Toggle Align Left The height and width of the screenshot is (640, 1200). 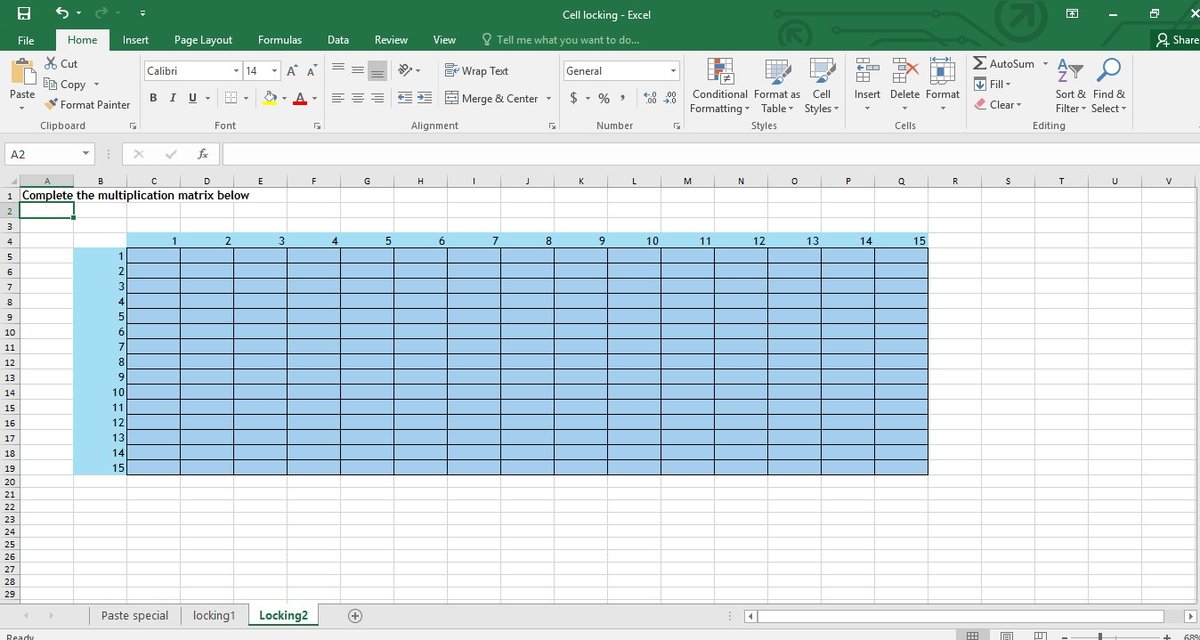(339, 98)
